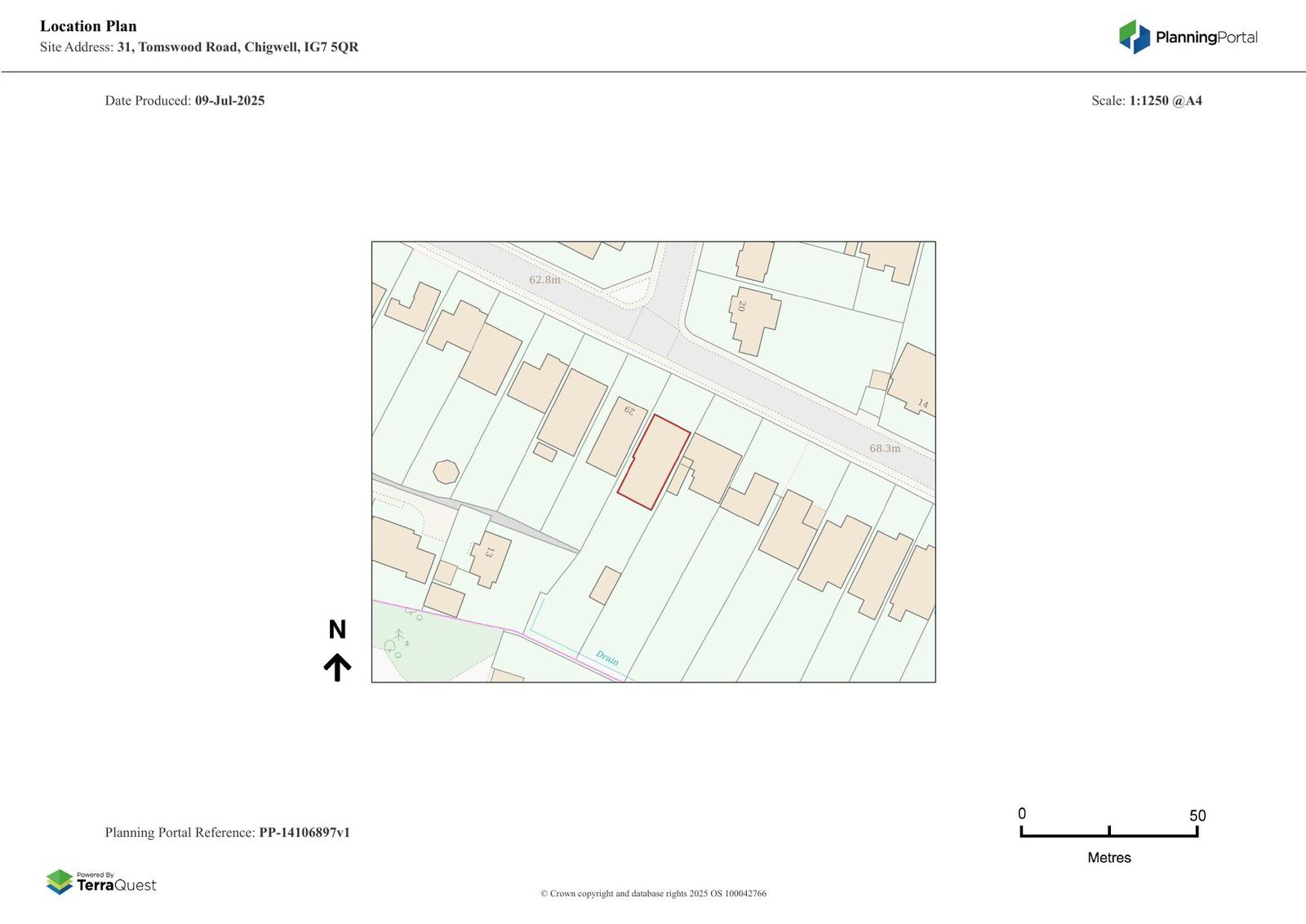1306x924 pixels.
Task: Click the PlanningPortal logo icon
Action: pyautogui.click(x=1134, y=37)
